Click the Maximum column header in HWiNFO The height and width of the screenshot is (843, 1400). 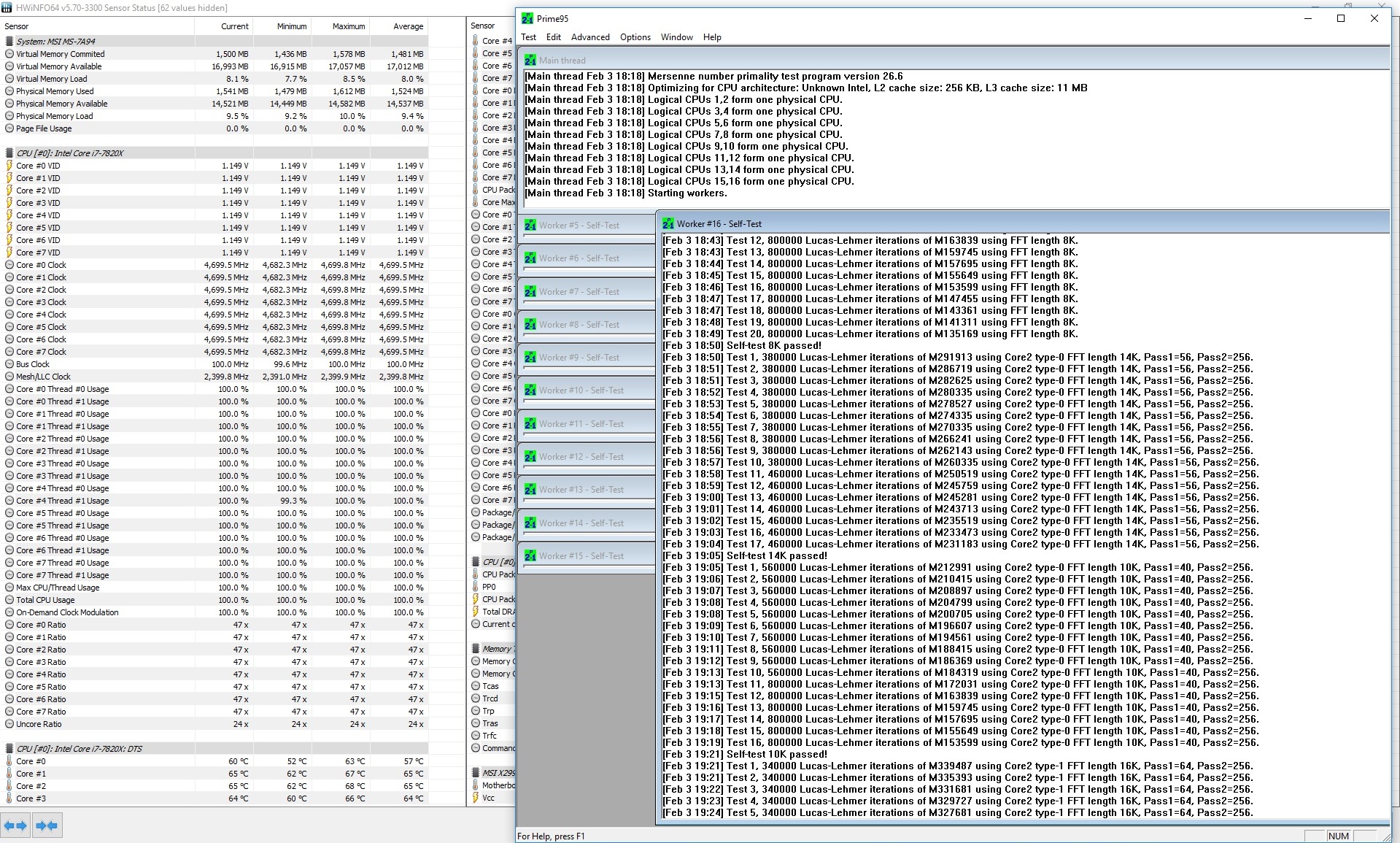point(341,26)
